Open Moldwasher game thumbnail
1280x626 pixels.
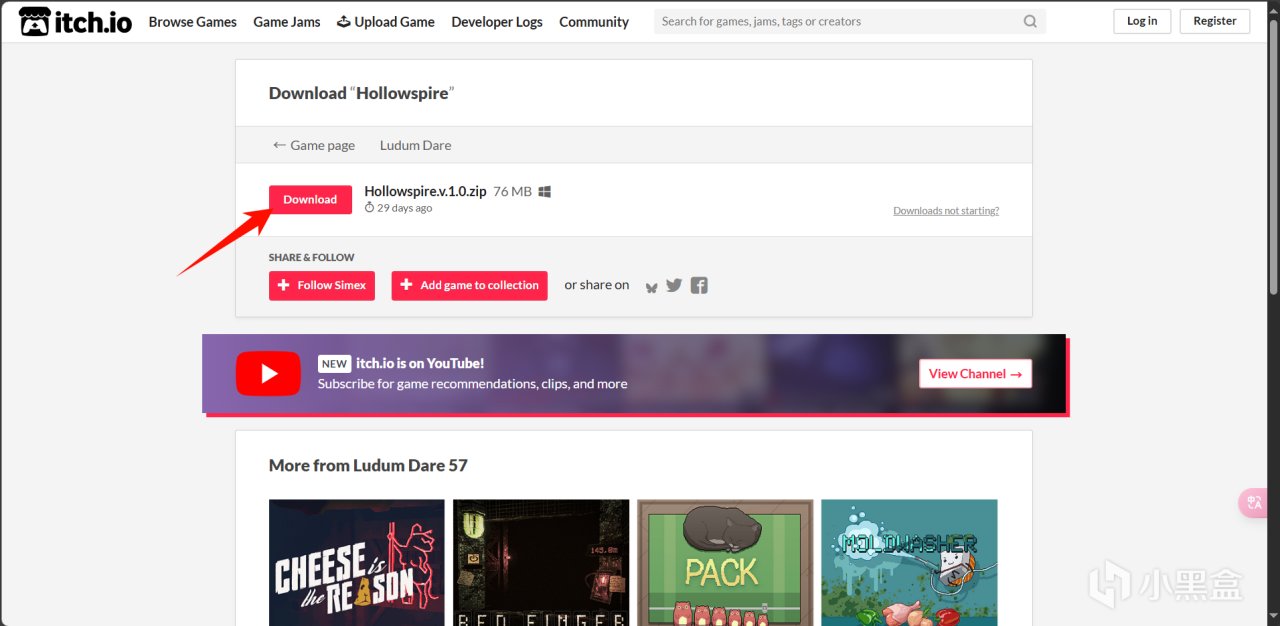[909, 563]
